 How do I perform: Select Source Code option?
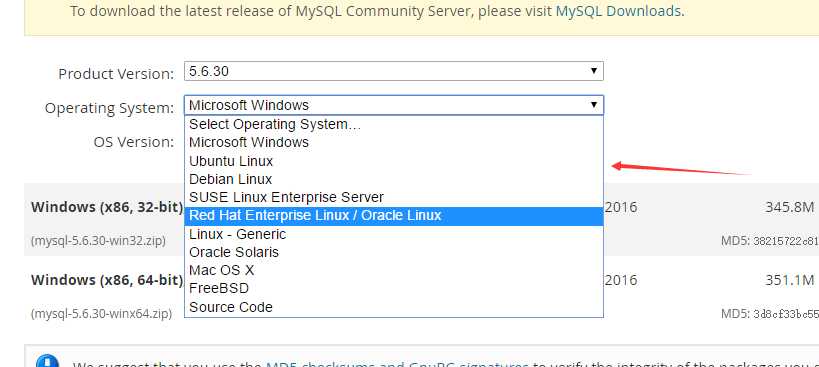394,307
